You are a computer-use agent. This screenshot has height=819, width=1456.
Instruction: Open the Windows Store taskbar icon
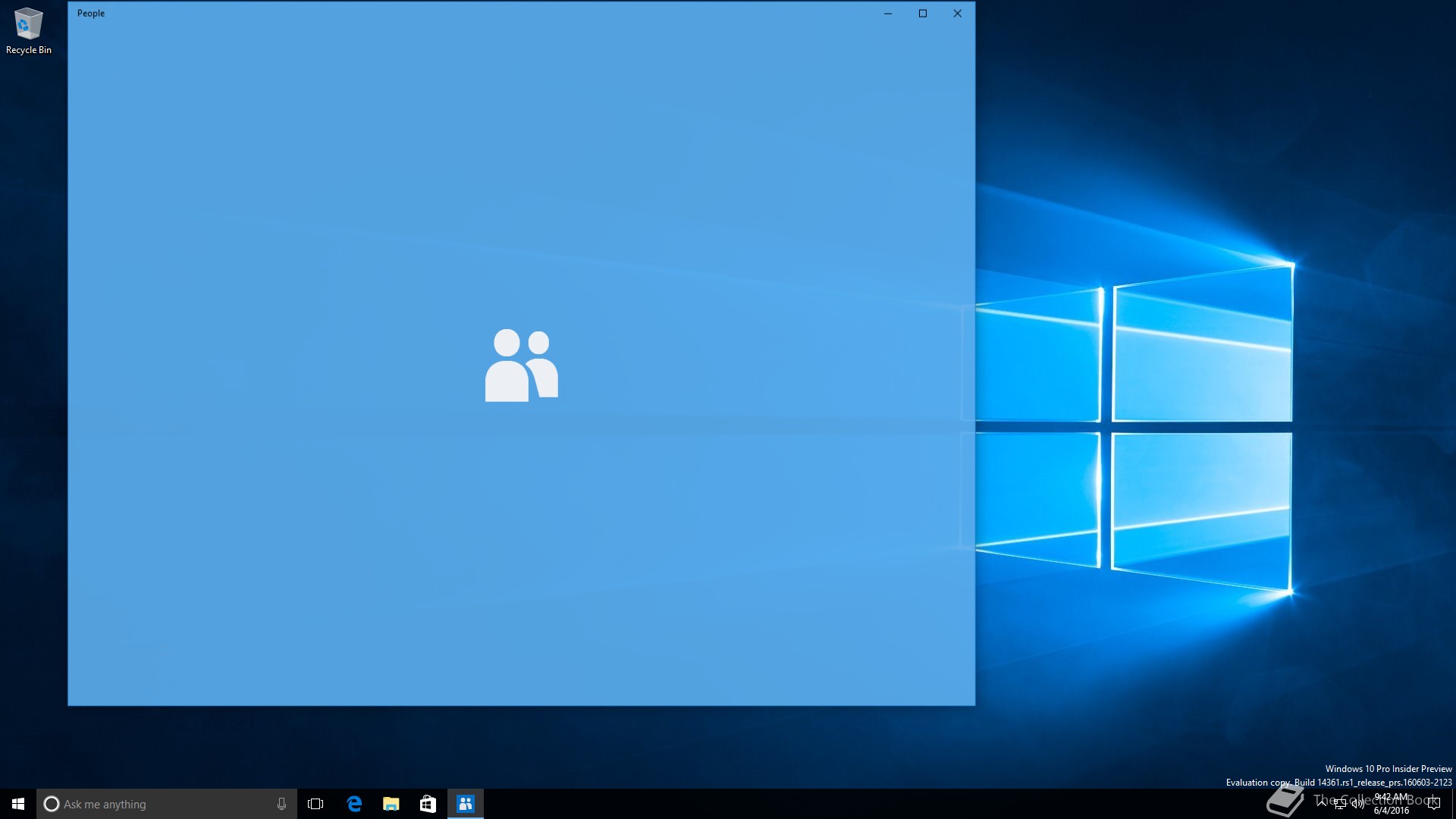428,804
